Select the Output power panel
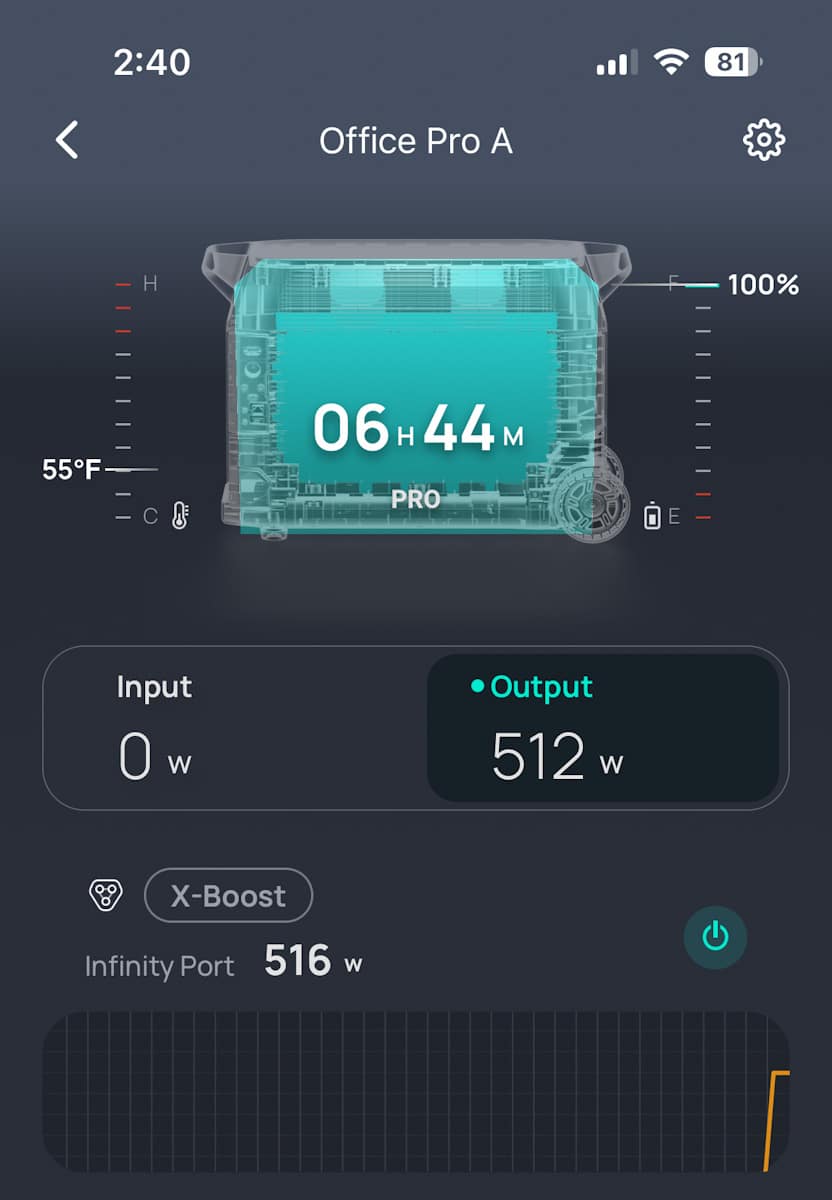This screenshot has width=832, height=1200. click(x=603, y=728)
